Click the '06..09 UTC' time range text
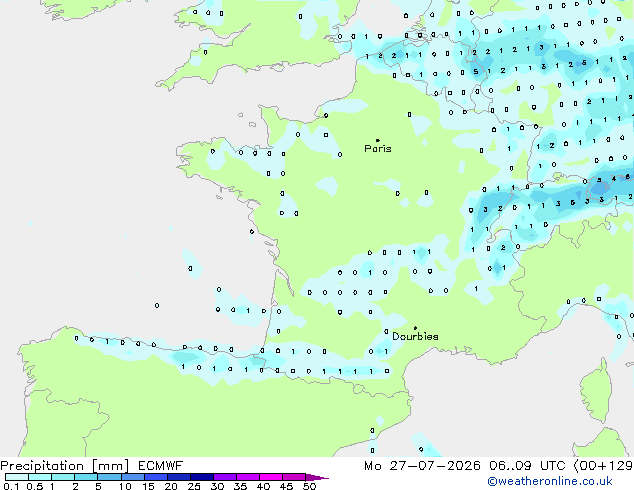The image size is (634, 490). point(527,466)
